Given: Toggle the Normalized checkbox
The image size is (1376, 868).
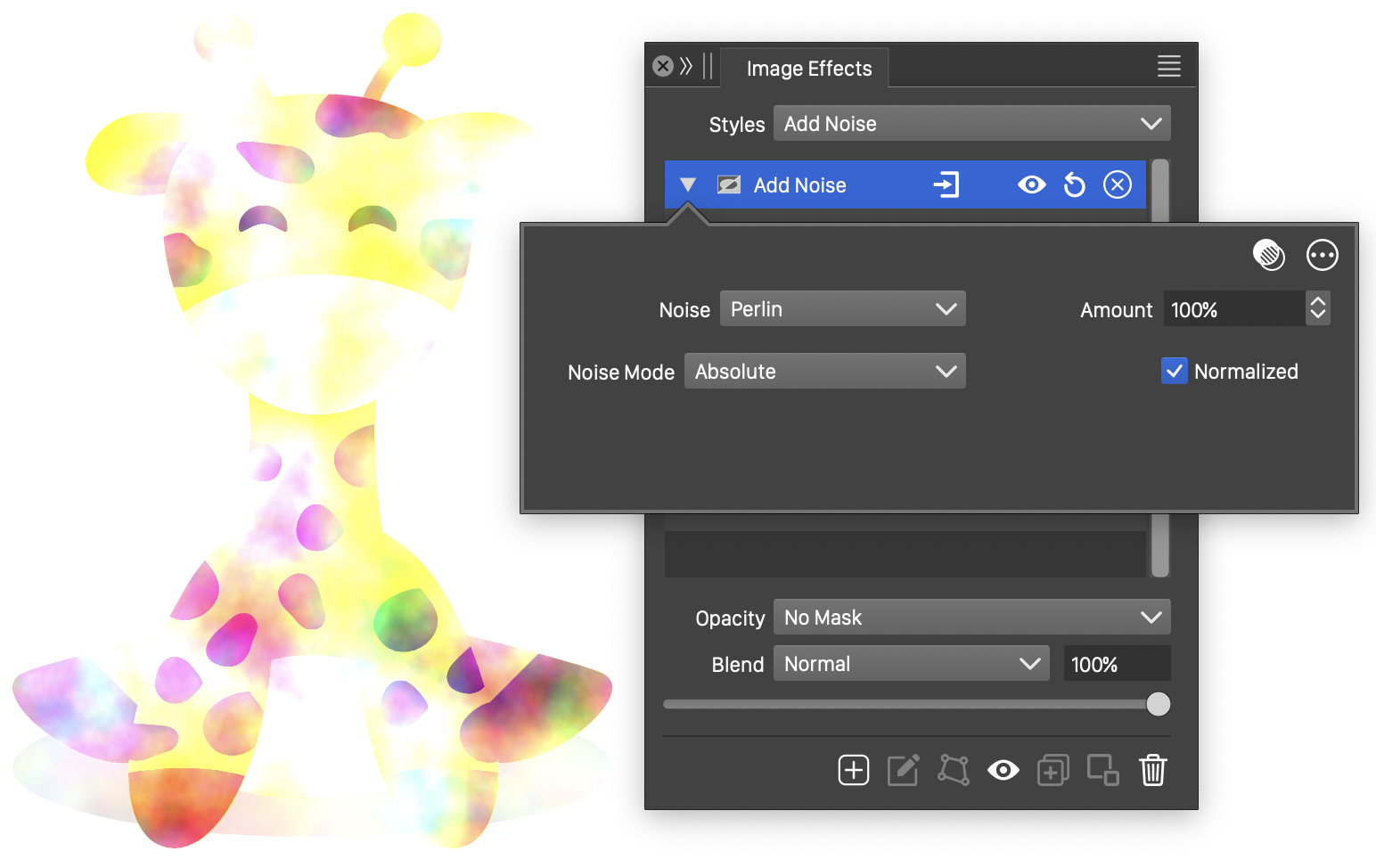Looking at the screenshot, I should pos(1174,372).
